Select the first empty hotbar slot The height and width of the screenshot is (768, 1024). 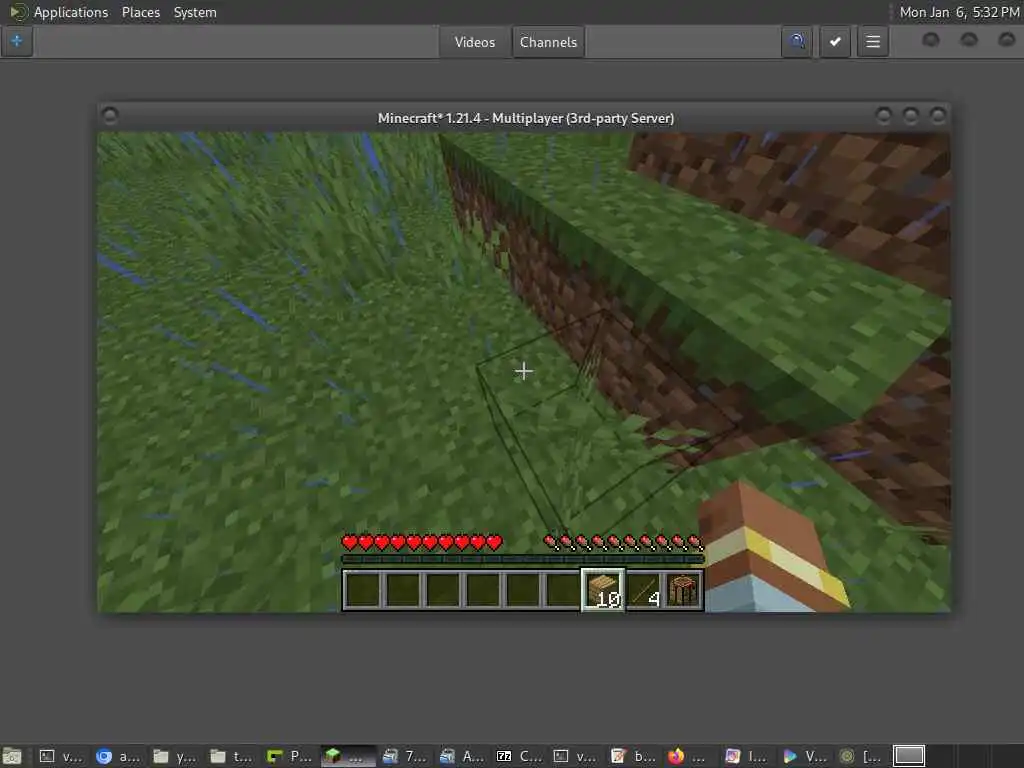point(363,590)
